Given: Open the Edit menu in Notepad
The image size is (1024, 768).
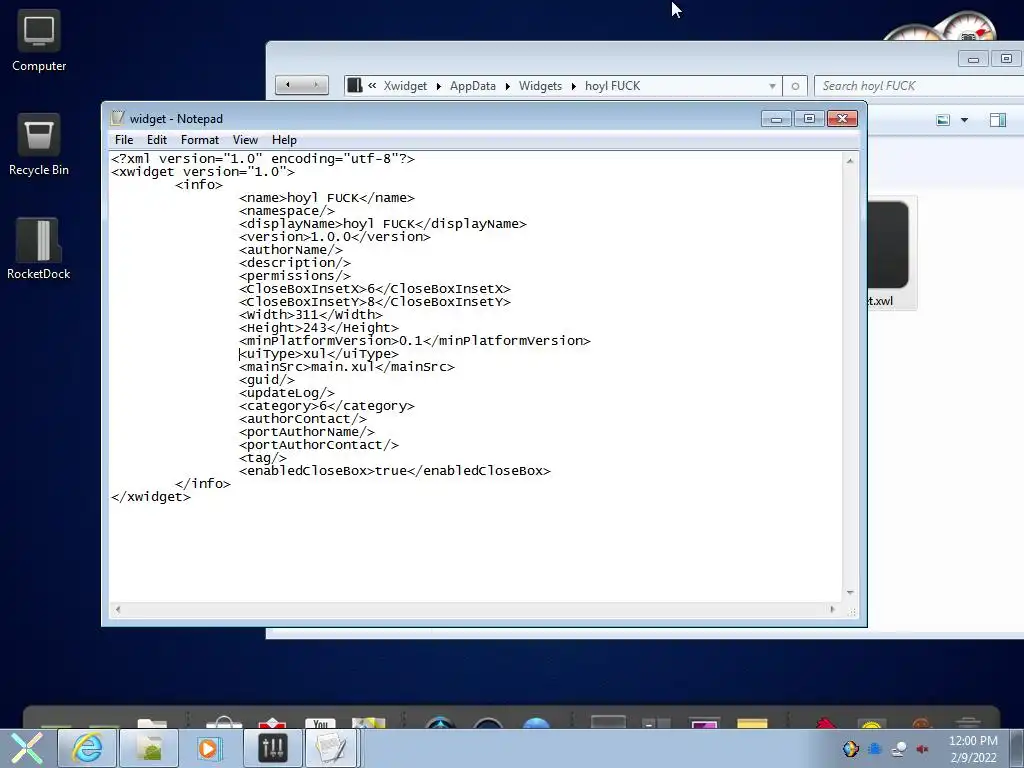Looking at the screenshot, I should [157, 140].
